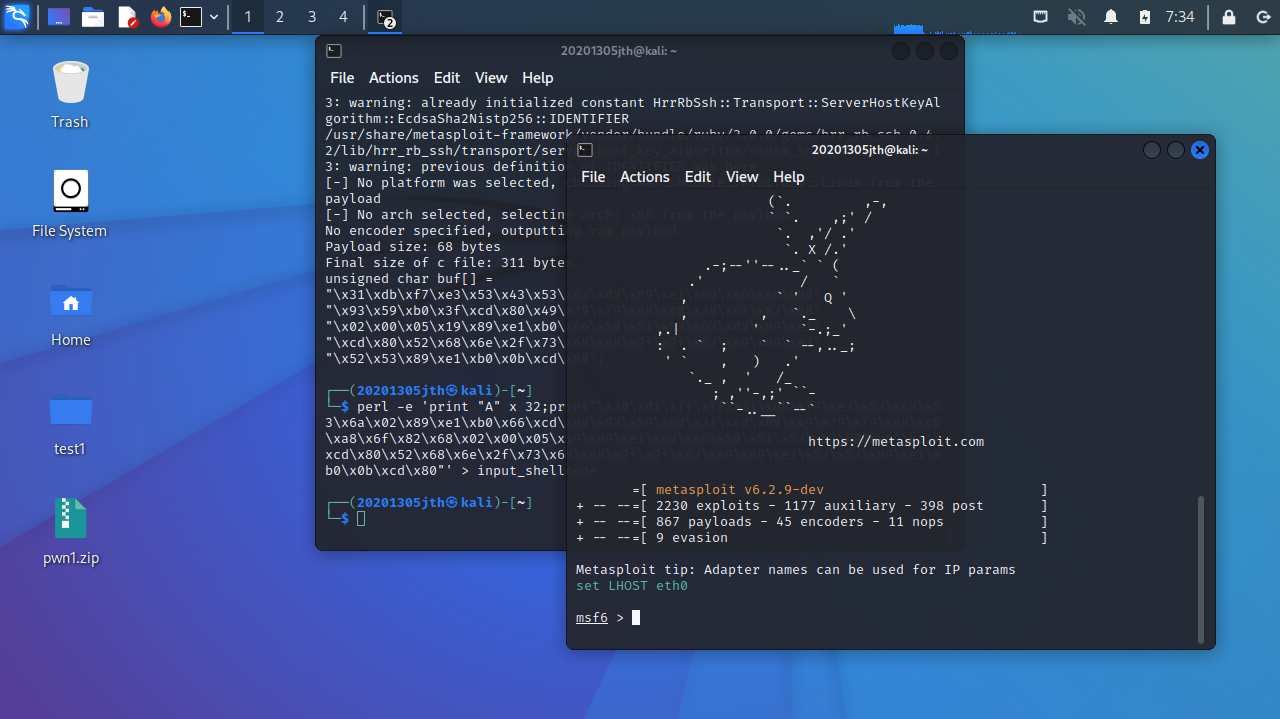This screenshot has width=1280, height=719.
Task: Open Help menu in back terminal
Action: 537,78
